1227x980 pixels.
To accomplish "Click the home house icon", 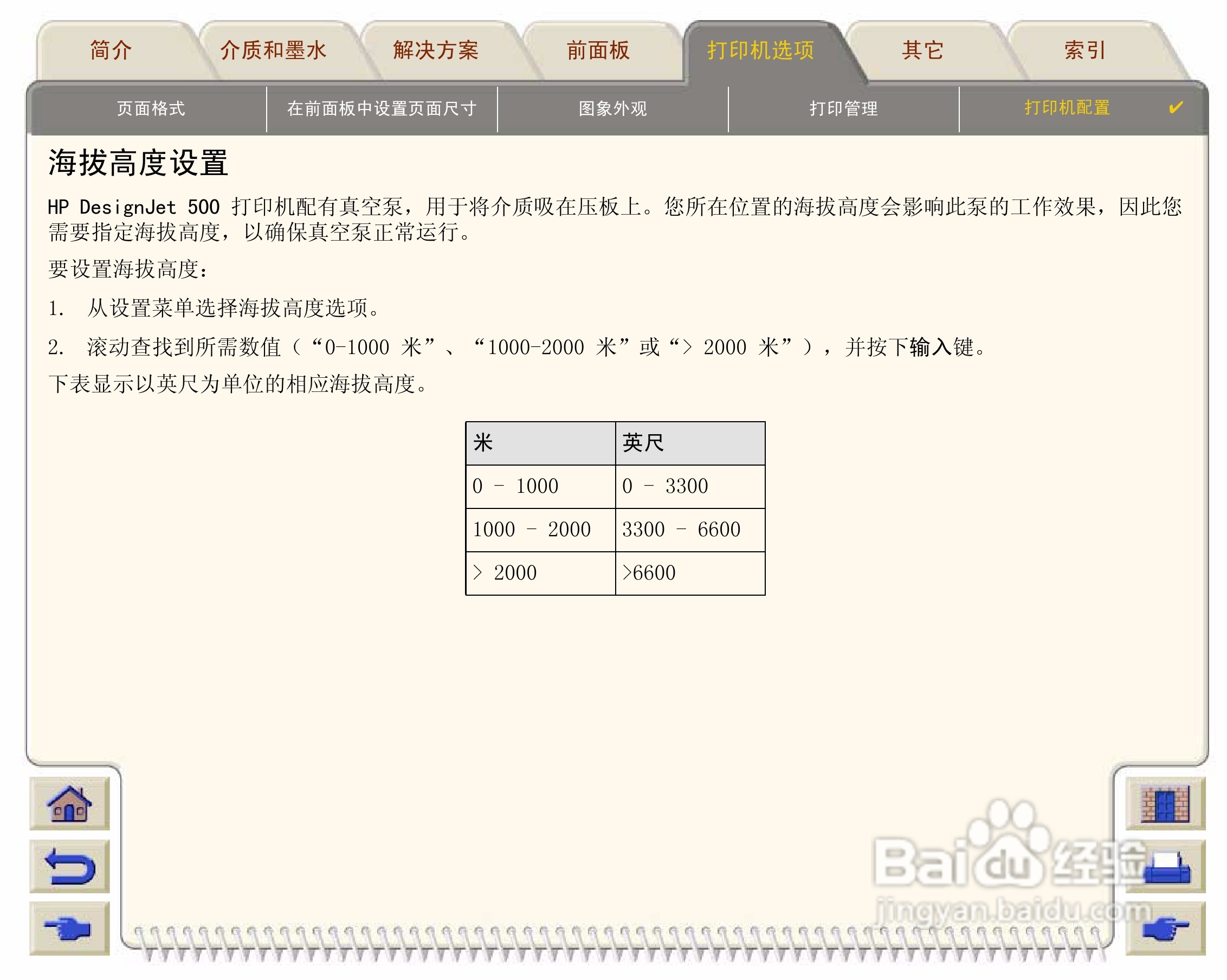I will click(x=69, y=804).
